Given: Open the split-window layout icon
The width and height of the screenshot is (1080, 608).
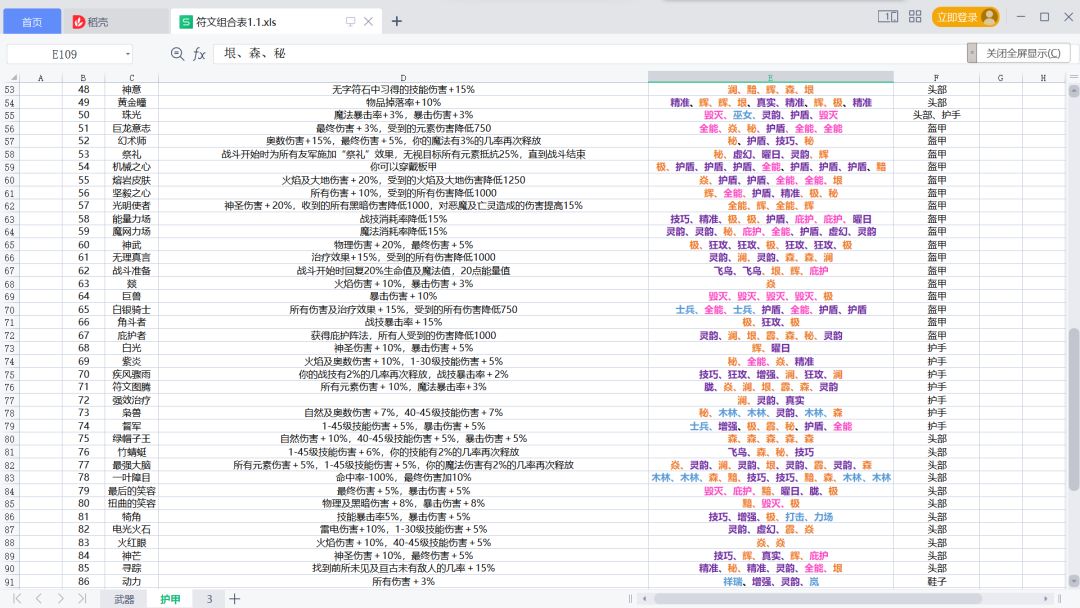Looking at the screenshot, I should [x=888, y=17].
